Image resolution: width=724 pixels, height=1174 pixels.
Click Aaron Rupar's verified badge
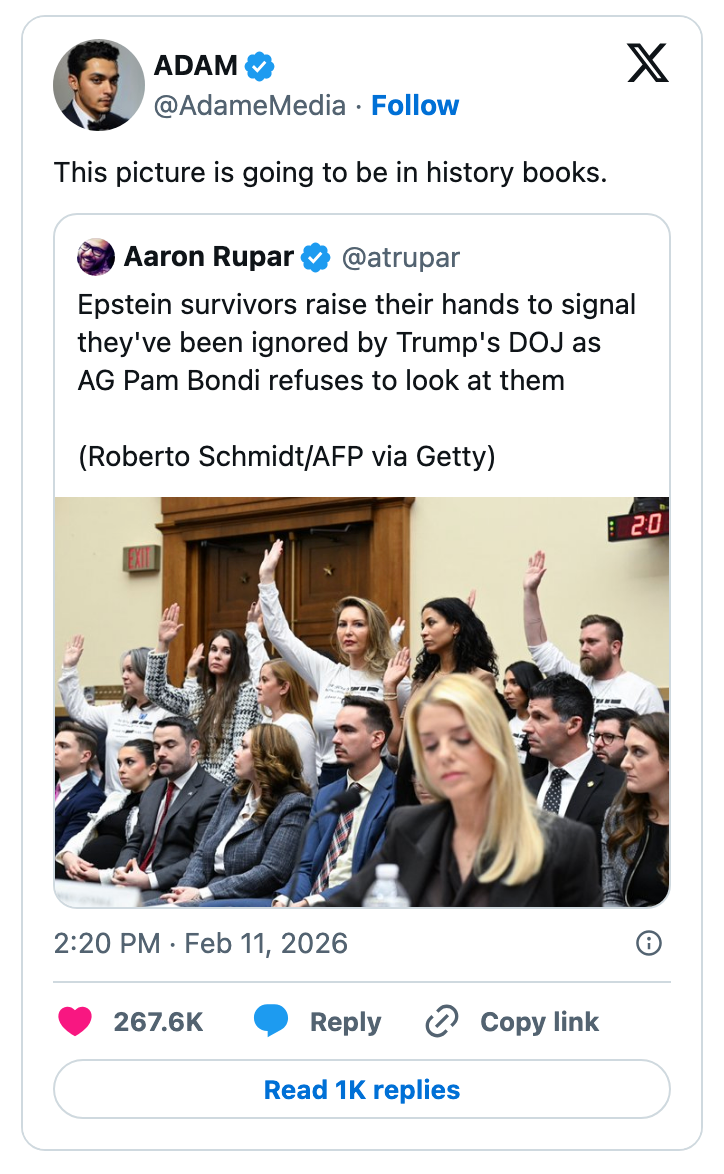[316, 257]
